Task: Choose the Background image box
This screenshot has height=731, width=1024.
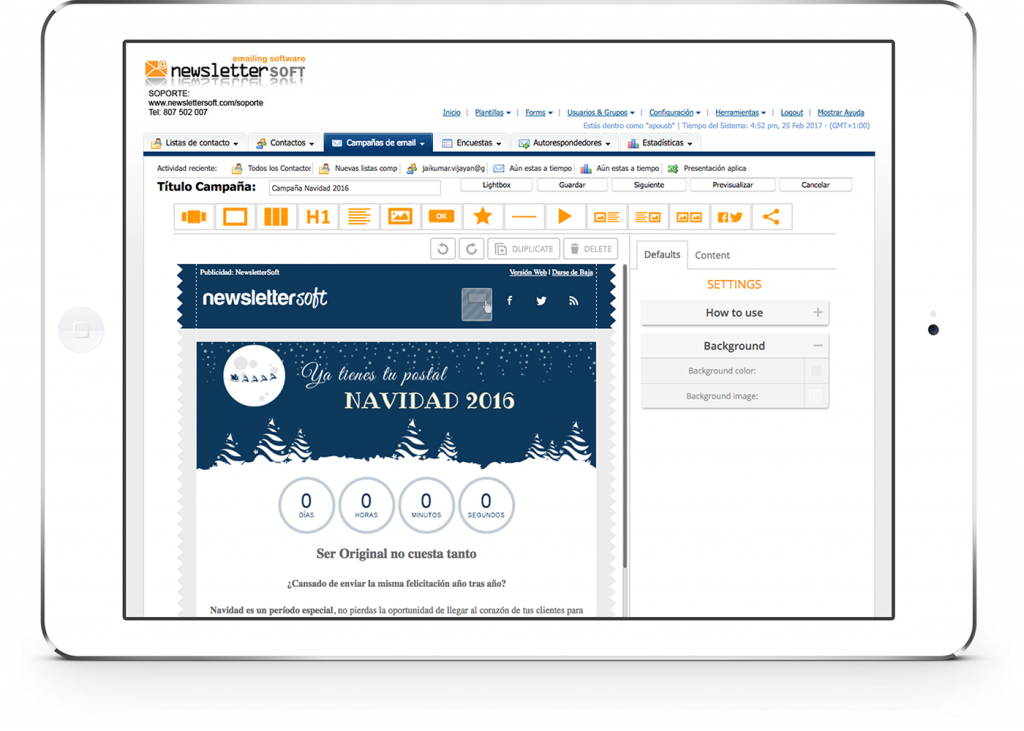Action: point(816,396)
